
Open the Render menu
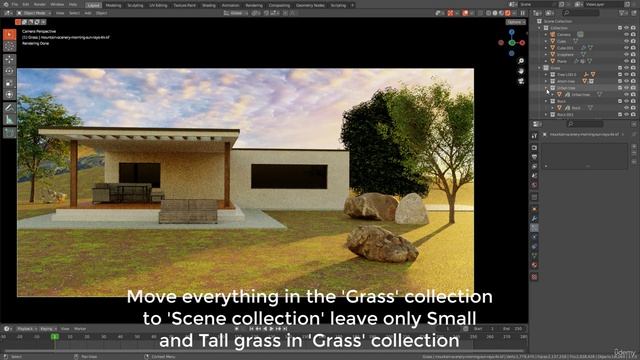[40, 4]
